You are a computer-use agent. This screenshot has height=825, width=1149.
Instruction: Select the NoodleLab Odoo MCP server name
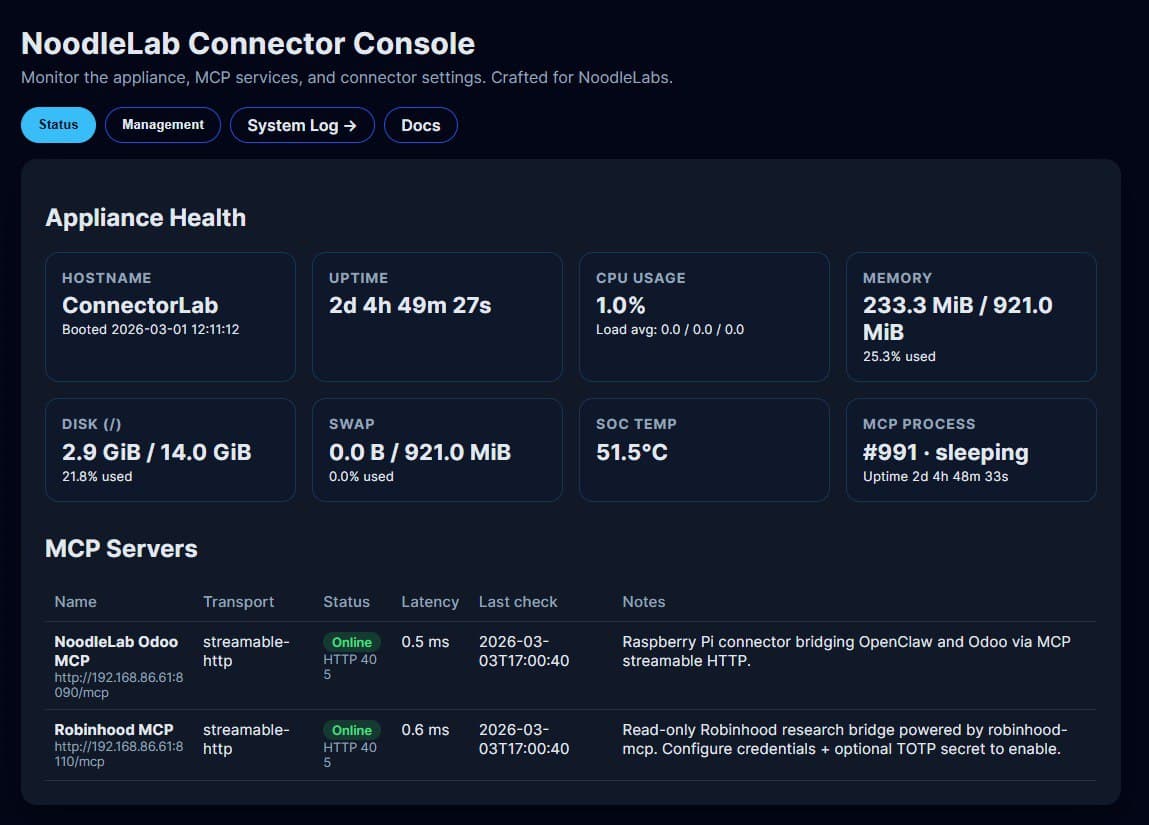pos(116,651)
